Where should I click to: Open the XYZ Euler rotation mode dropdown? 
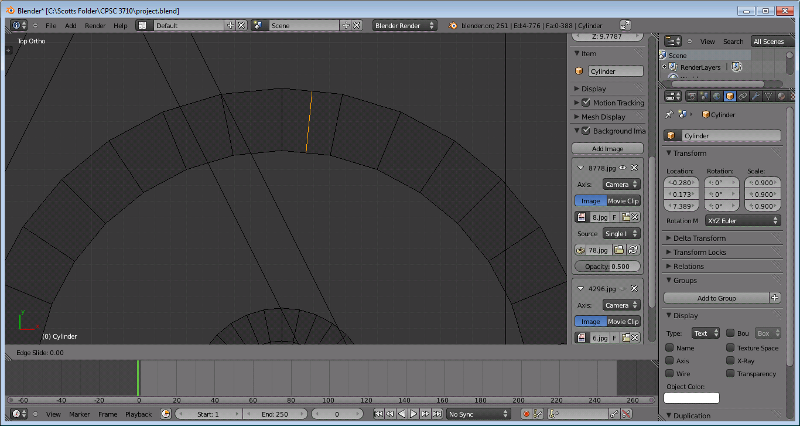[x=742, y=220]
